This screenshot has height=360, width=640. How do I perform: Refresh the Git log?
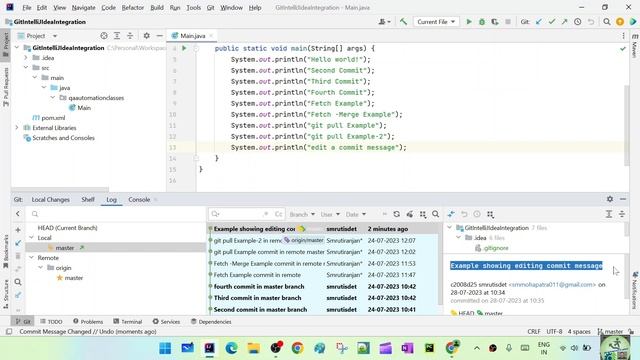click(396, 214)
